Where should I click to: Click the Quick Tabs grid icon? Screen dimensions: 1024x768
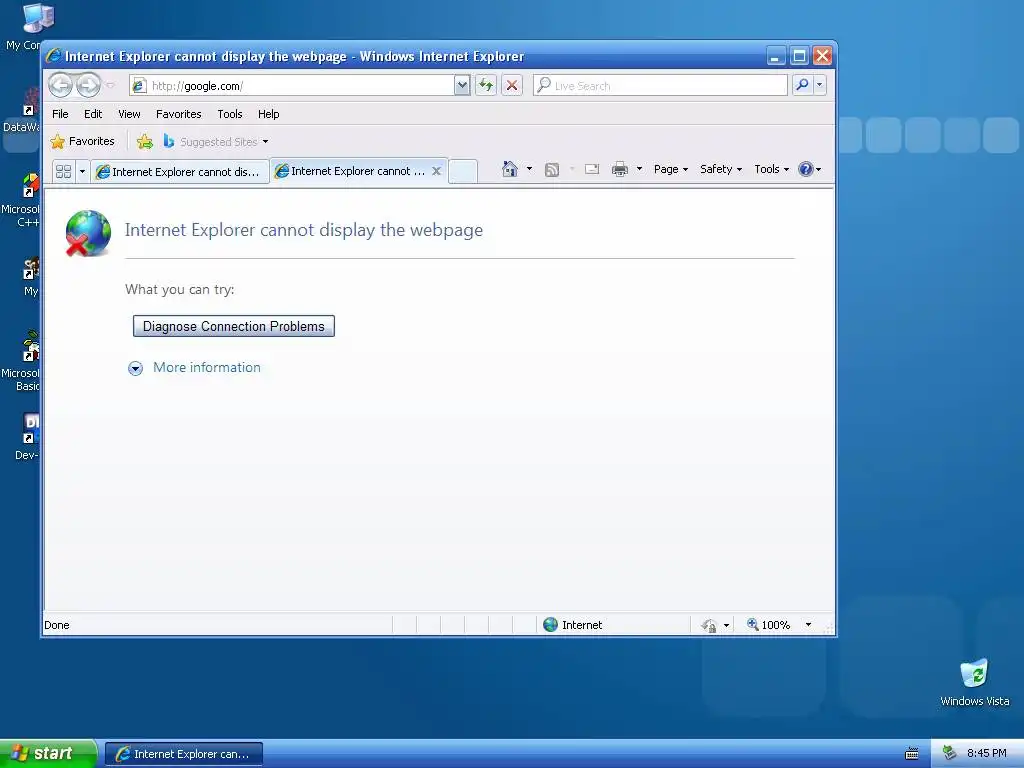coord(63,172)
